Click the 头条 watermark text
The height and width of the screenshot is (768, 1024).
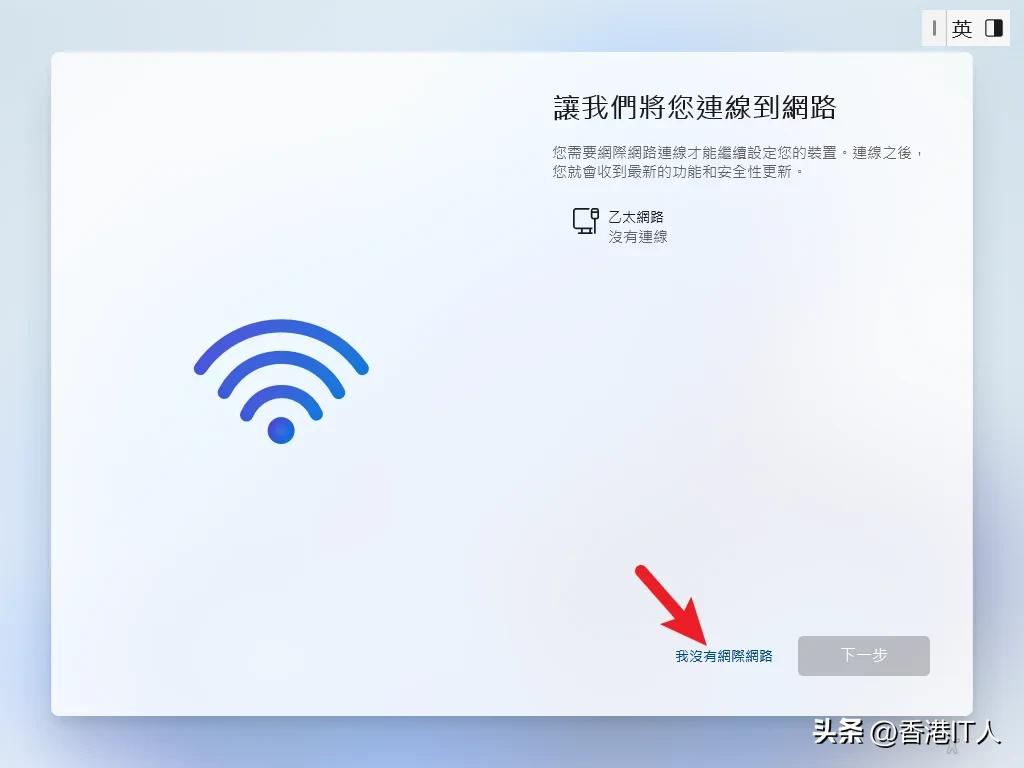(839, 731)
